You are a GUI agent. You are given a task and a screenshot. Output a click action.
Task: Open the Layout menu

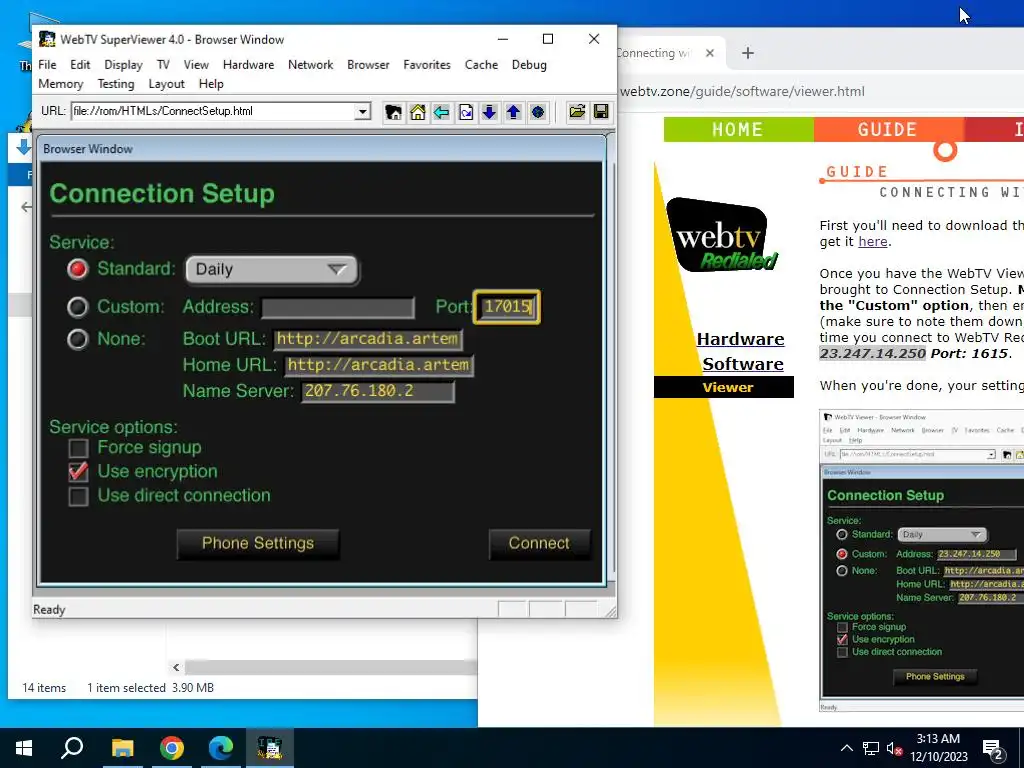[167, 84]
